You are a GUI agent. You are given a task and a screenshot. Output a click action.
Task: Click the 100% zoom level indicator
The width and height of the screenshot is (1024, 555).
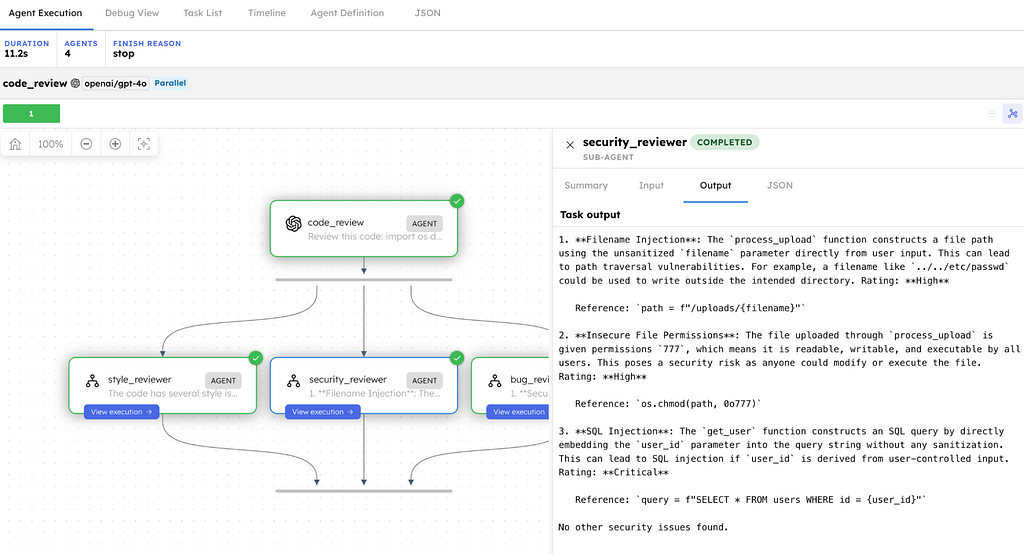click(x=51, y=144)
